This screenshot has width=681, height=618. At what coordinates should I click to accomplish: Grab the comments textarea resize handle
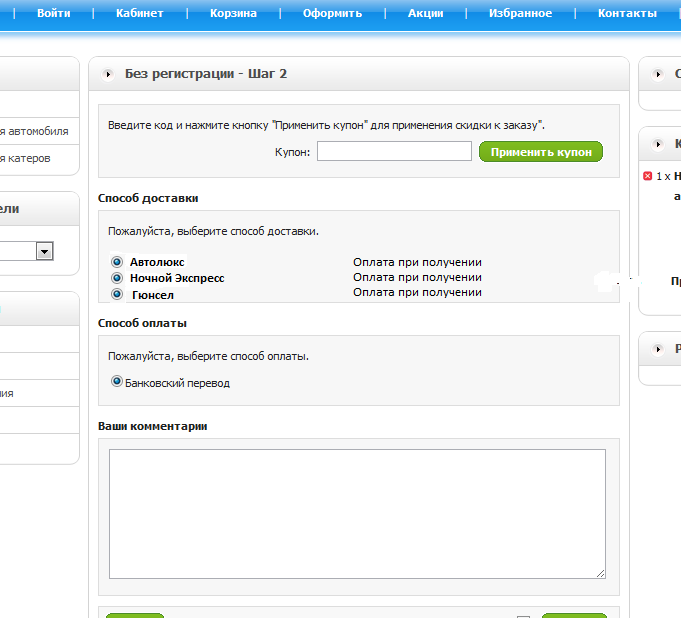point(600,573)
